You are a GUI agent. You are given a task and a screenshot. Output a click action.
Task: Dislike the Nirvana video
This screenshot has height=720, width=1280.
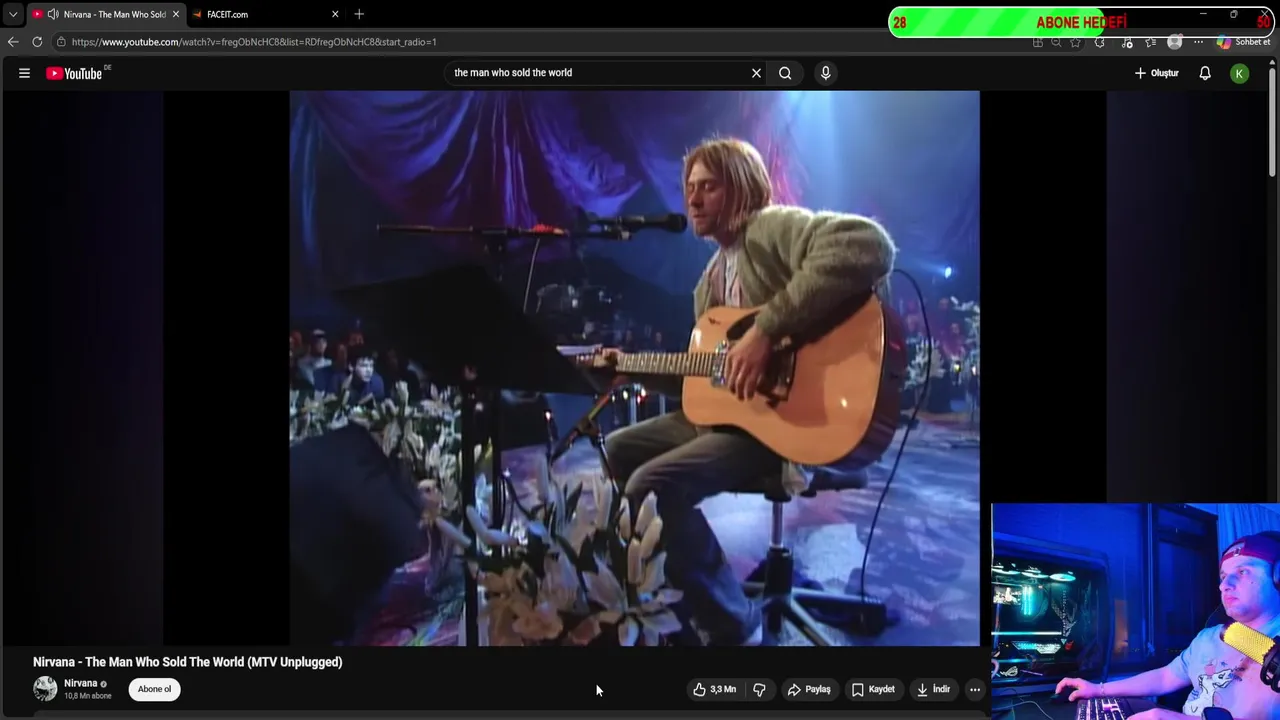[759, 689]
